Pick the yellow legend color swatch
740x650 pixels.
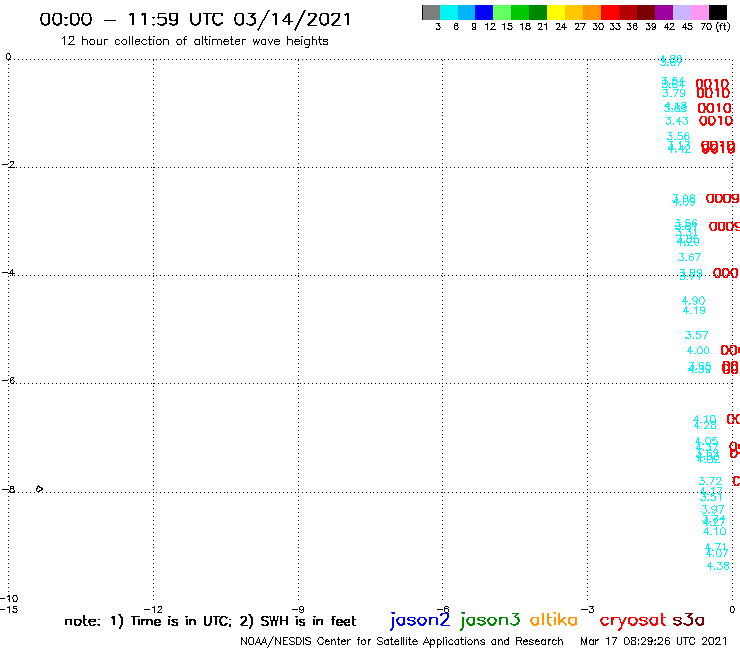(555, 12)
